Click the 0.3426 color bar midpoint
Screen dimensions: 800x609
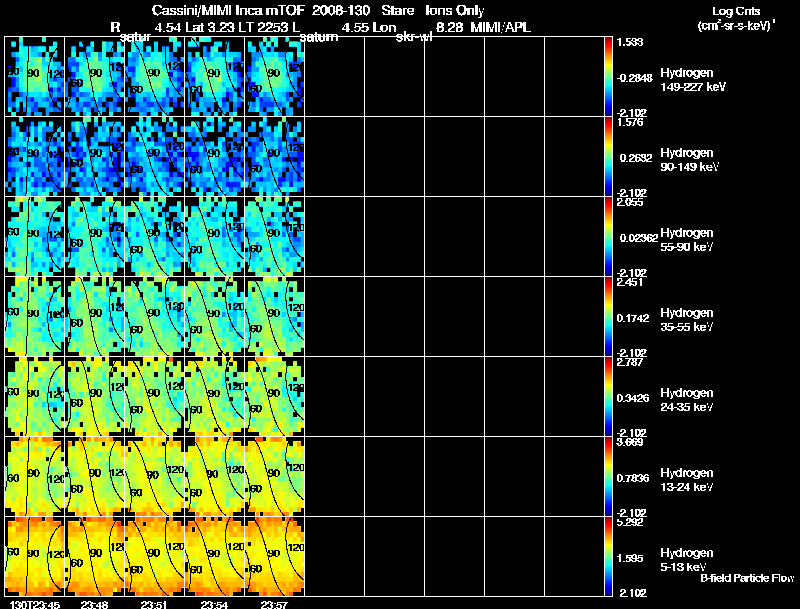click(633, 398)
